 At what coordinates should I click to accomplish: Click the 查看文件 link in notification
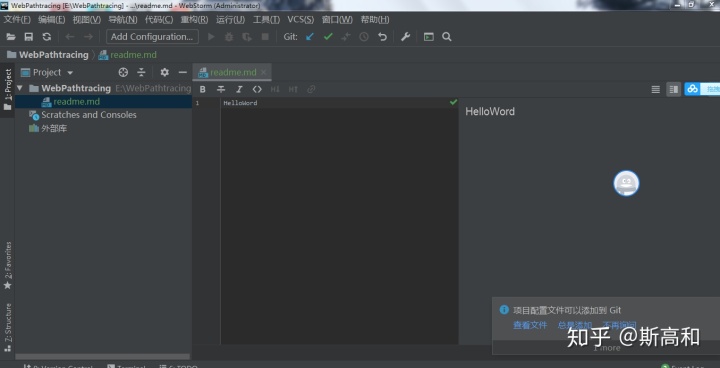(530, 325)
